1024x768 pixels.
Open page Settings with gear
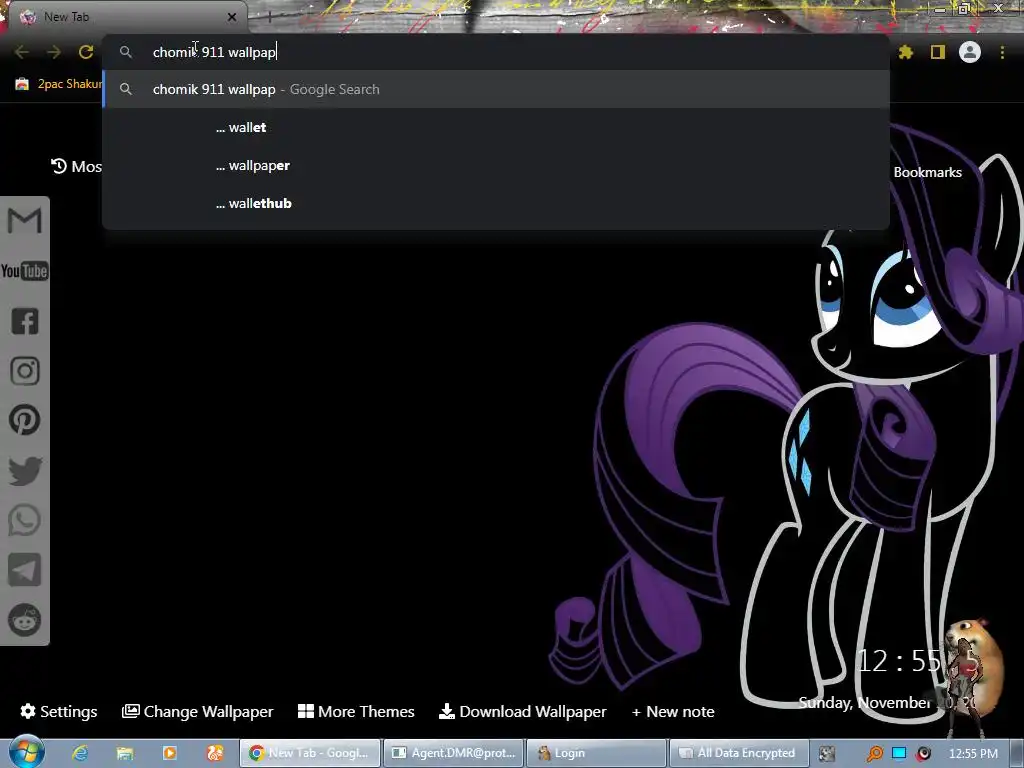click(59, 711)
